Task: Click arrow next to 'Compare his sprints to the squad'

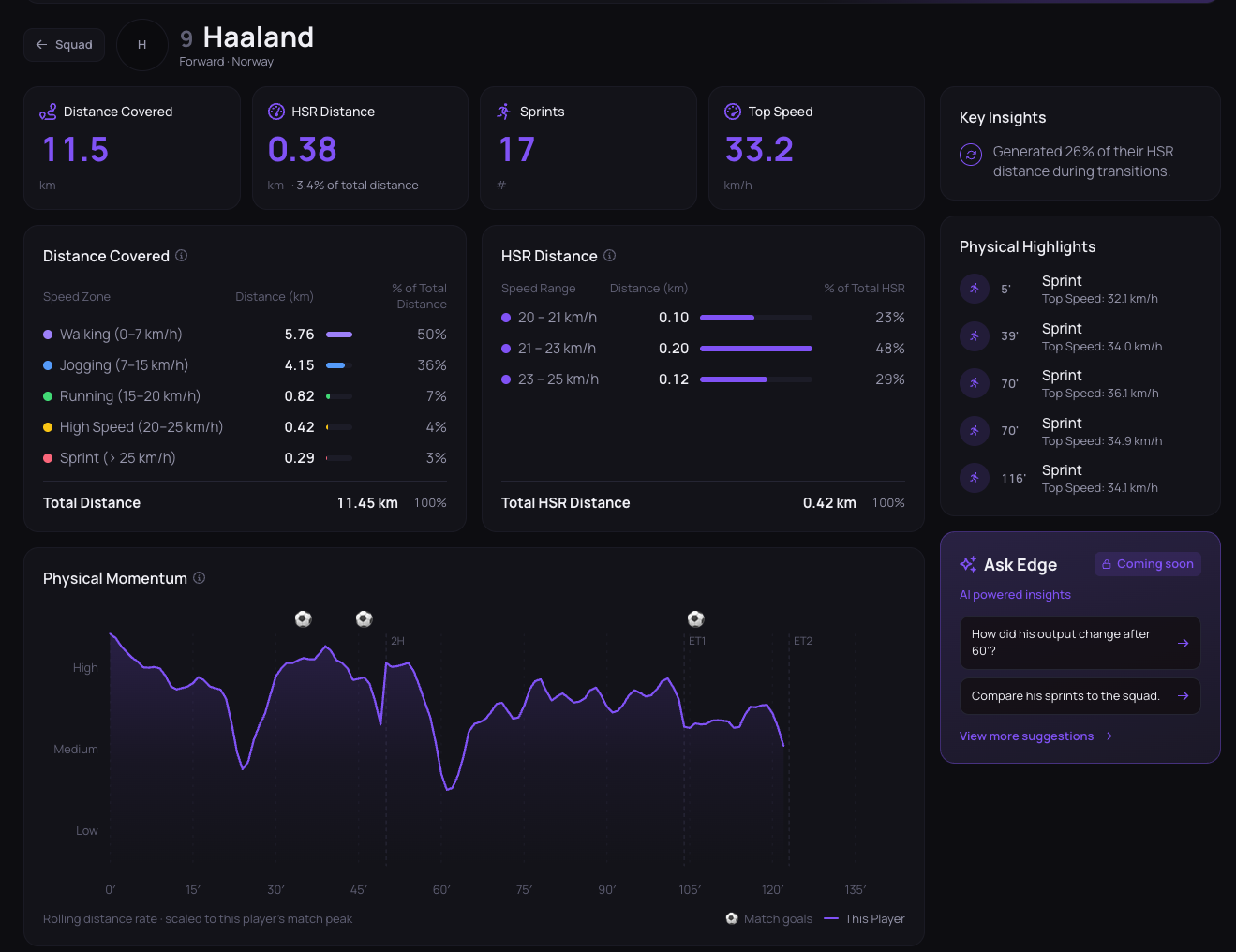Action: pyautogui.click(x=1183, y=696)
